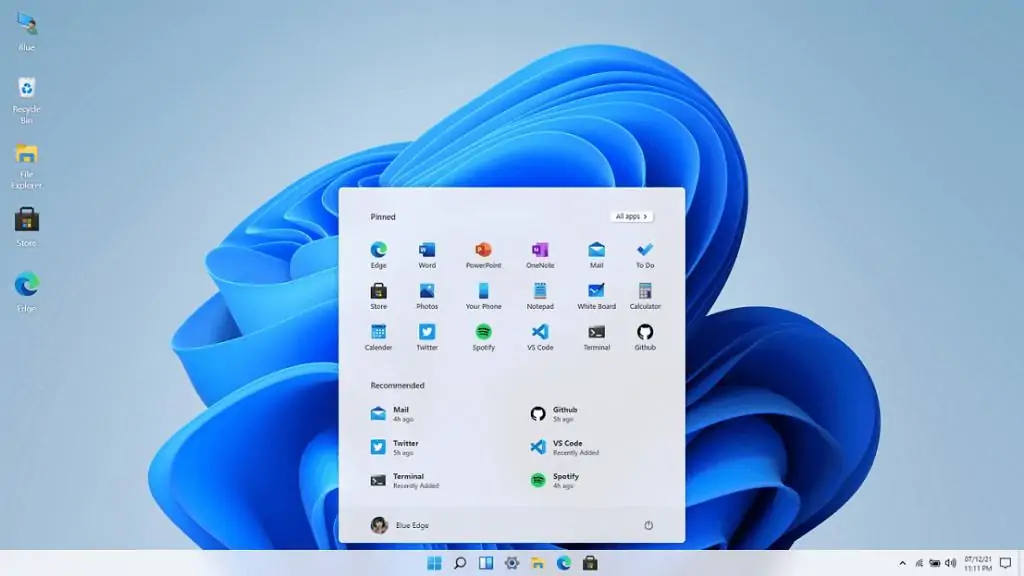The width and height of the screenshot is (1024, 576).
Task: Open Spotify from pinned apps
Action: [483, 337]
